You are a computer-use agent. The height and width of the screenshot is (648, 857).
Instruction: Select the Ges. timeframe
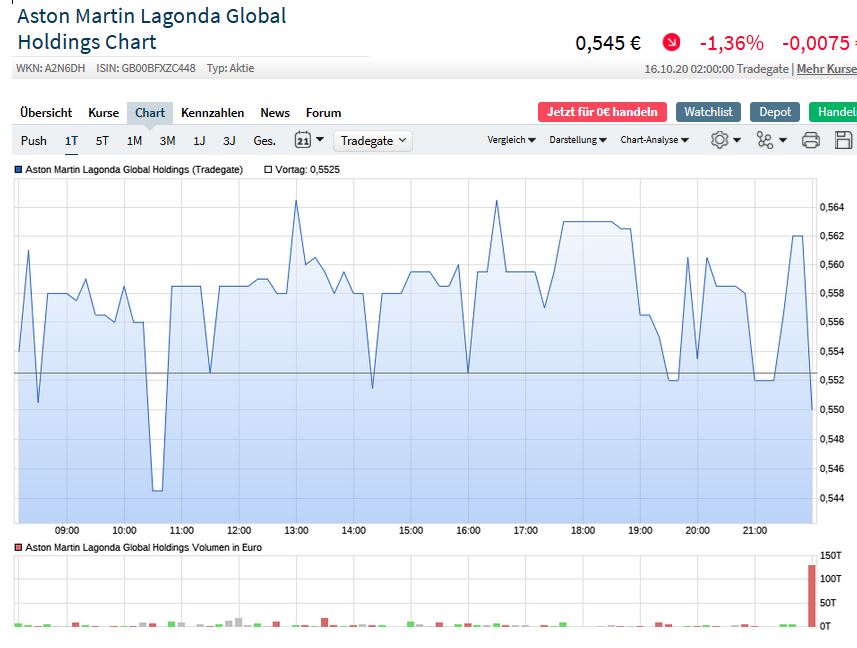(x=265, y=141)
